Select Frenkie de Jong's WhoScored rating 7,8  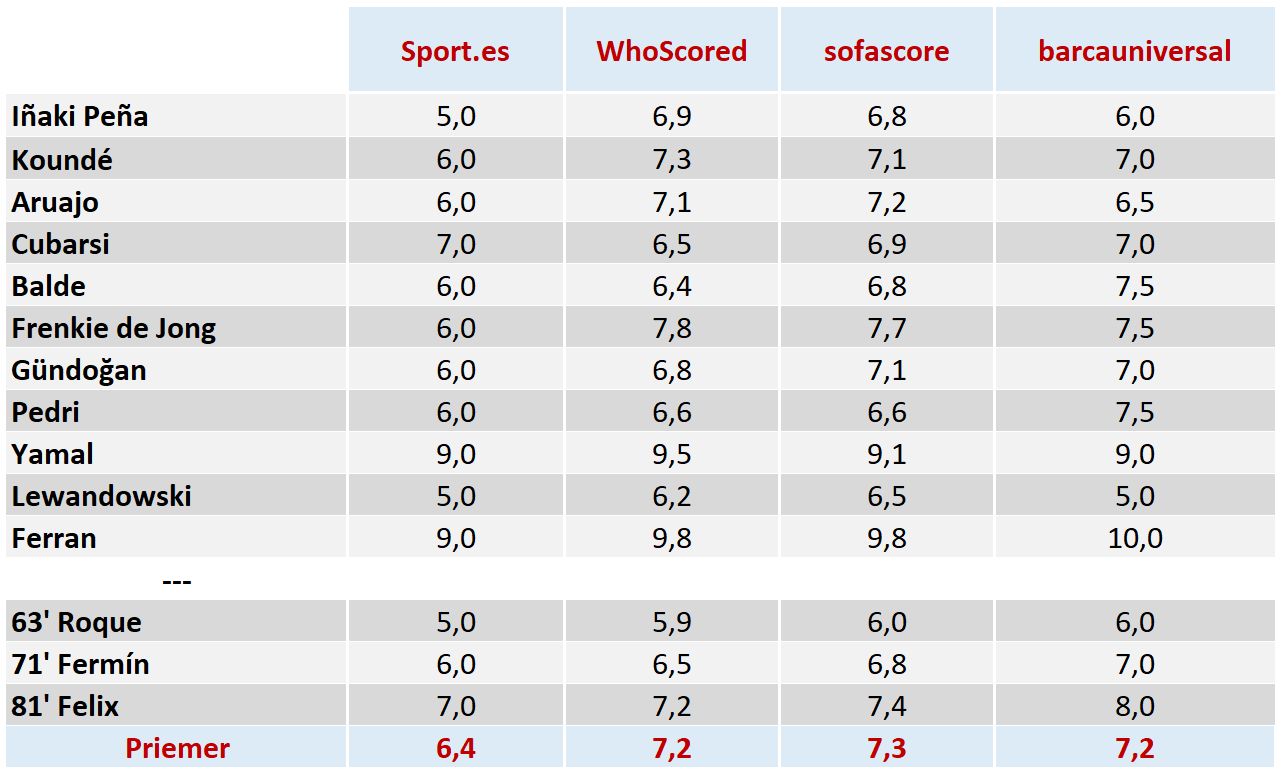(671, 328)
